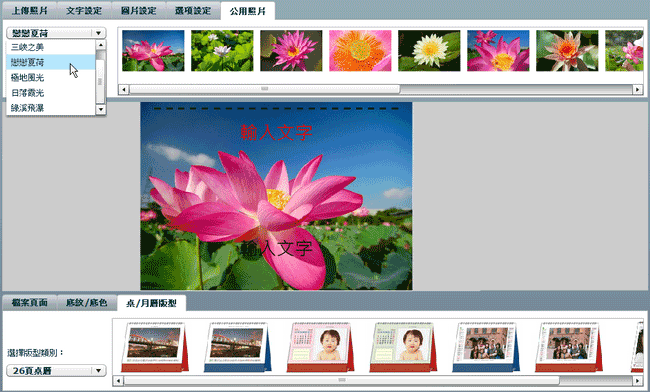Select the red 輸入文字 text box
Screen dimensions: 650x392
(276, 133)
